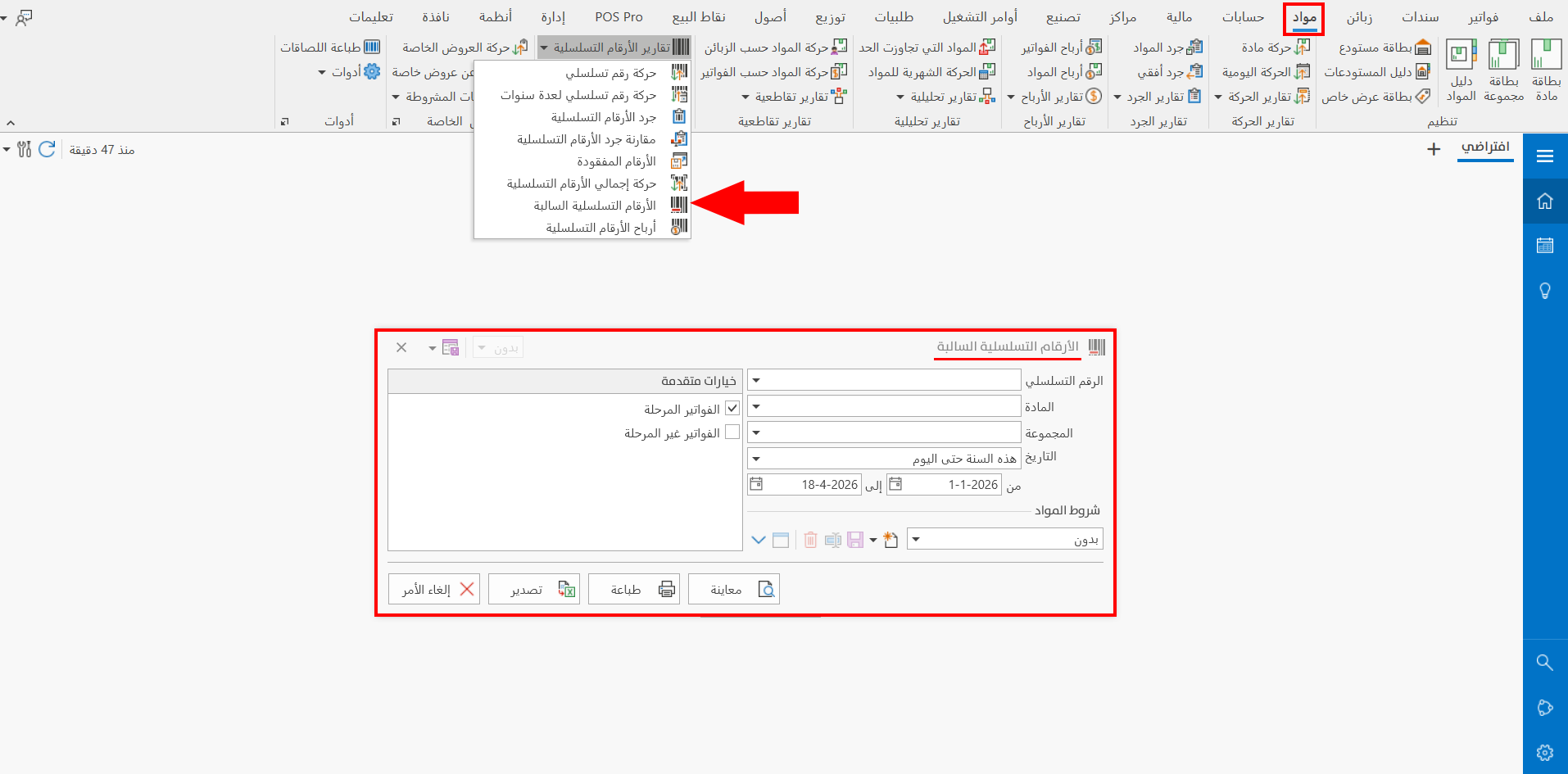Expand تقارير تقاطعية dropdown
The image size is (1568, 774).
tap(794, 97)
